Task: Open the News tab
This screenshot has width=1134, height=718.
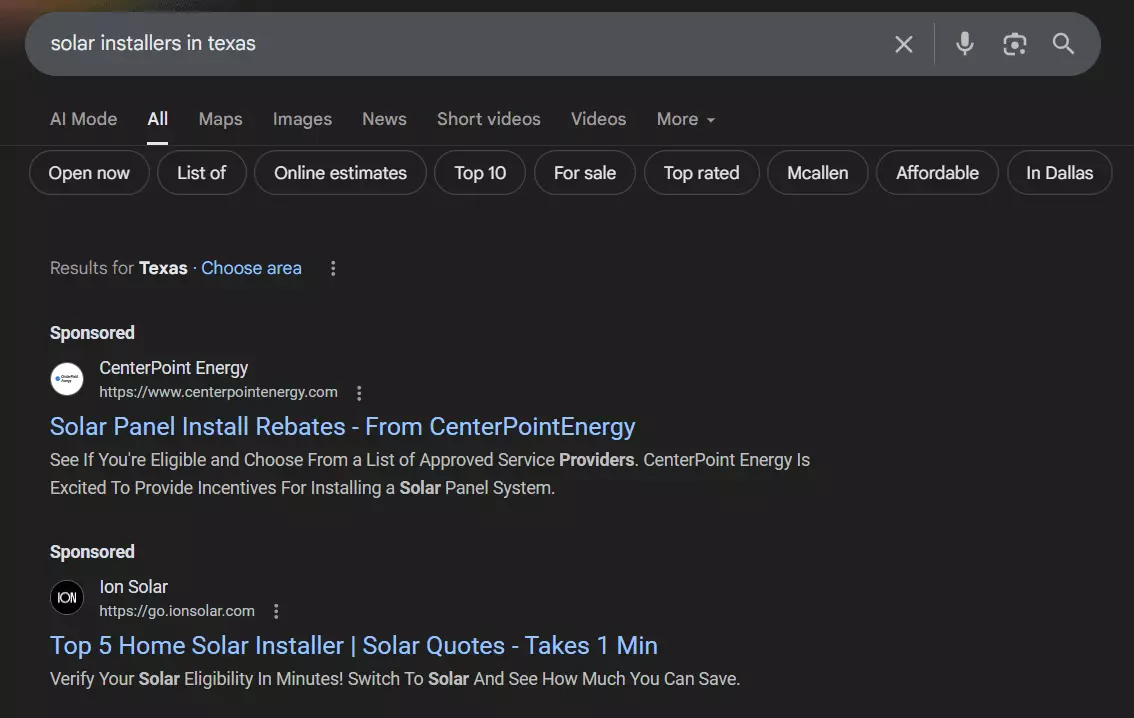Action: [x=384, y=119]
